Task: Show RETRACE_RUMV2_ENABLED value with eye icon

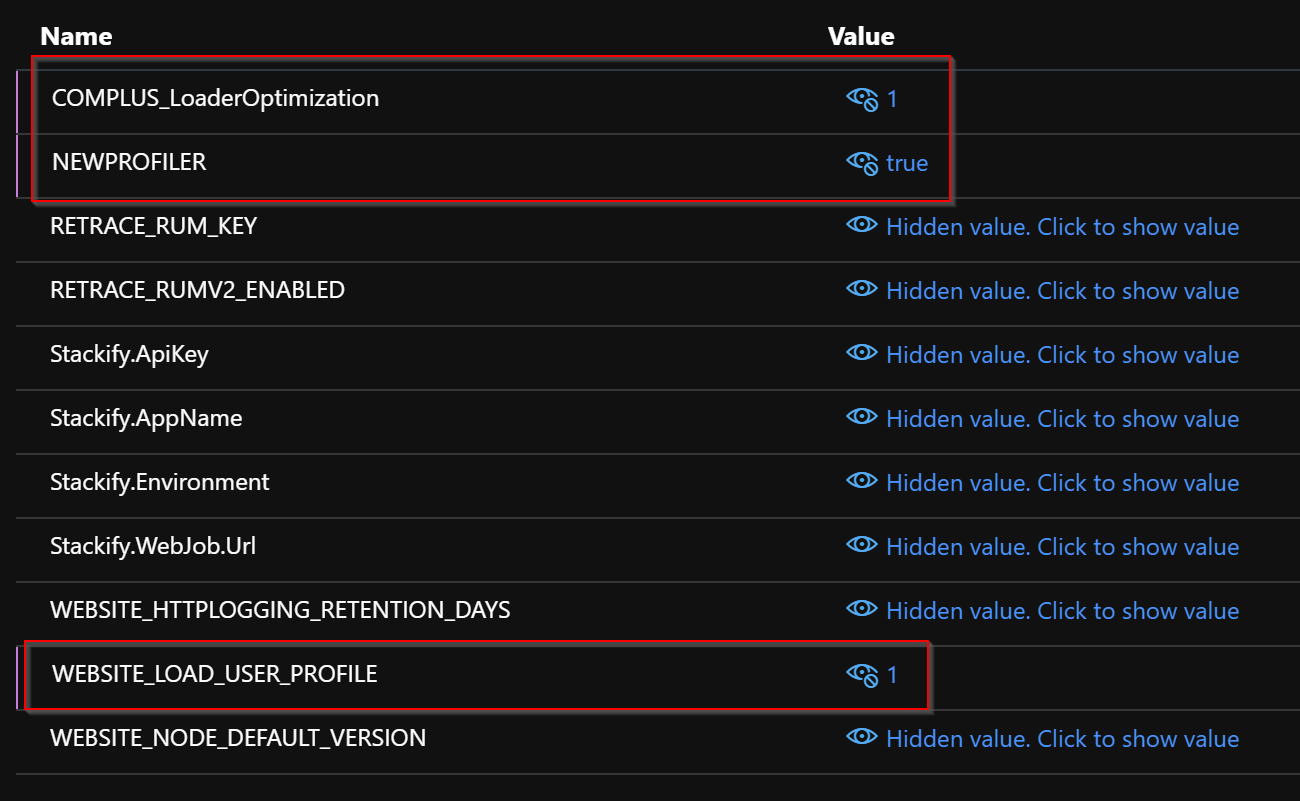Action: point(862,290)
